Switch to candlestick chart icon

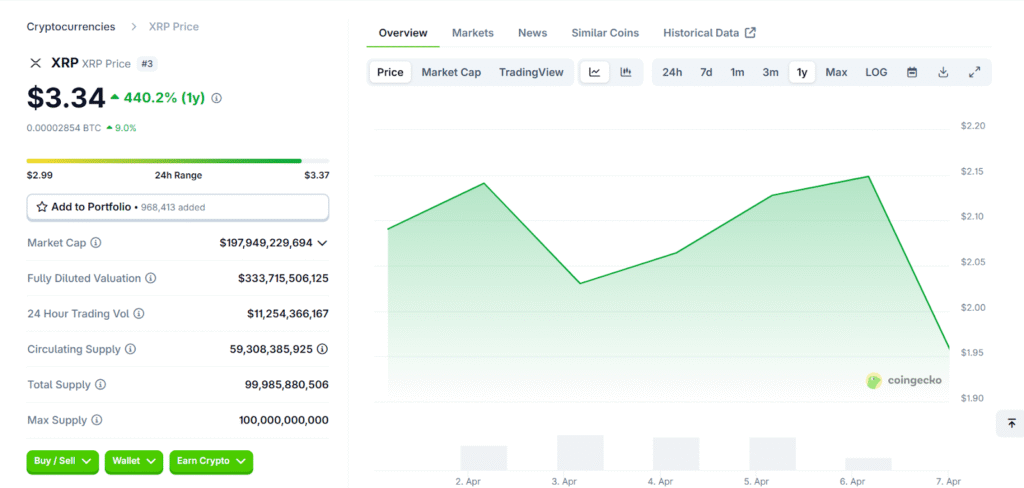click(x=626, y=73)
